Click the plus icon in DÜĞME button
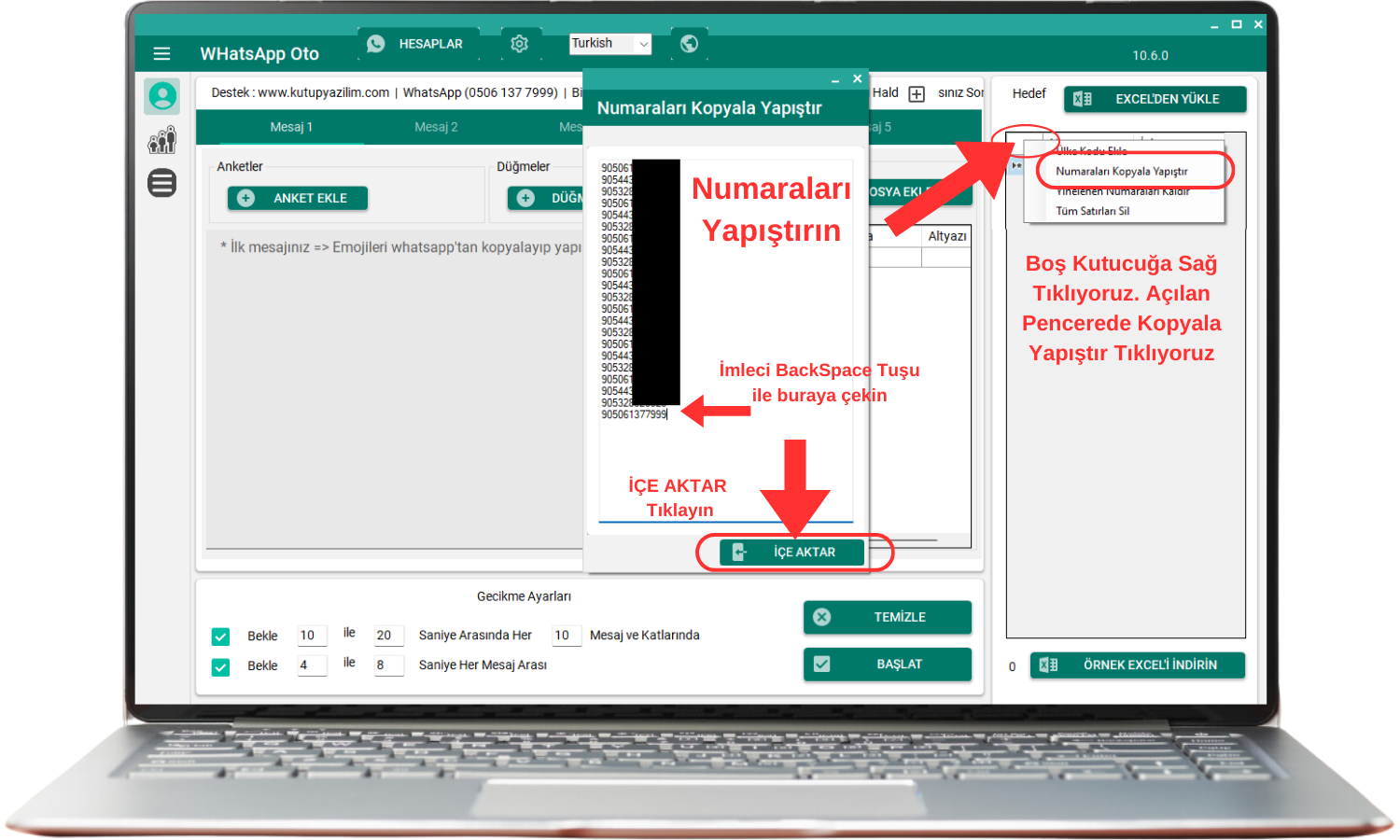The width and height of the screenshot is (1400, 840). 525,198
